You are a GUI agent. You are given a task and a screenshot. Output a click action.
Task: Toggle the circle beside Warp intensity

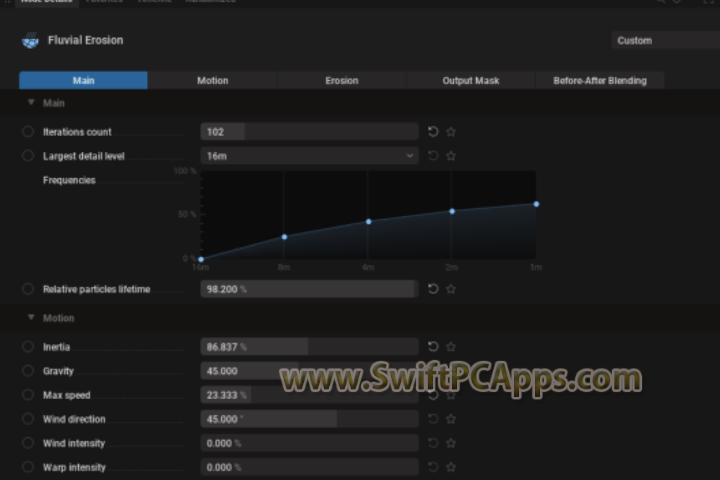(x=28, y=467)
